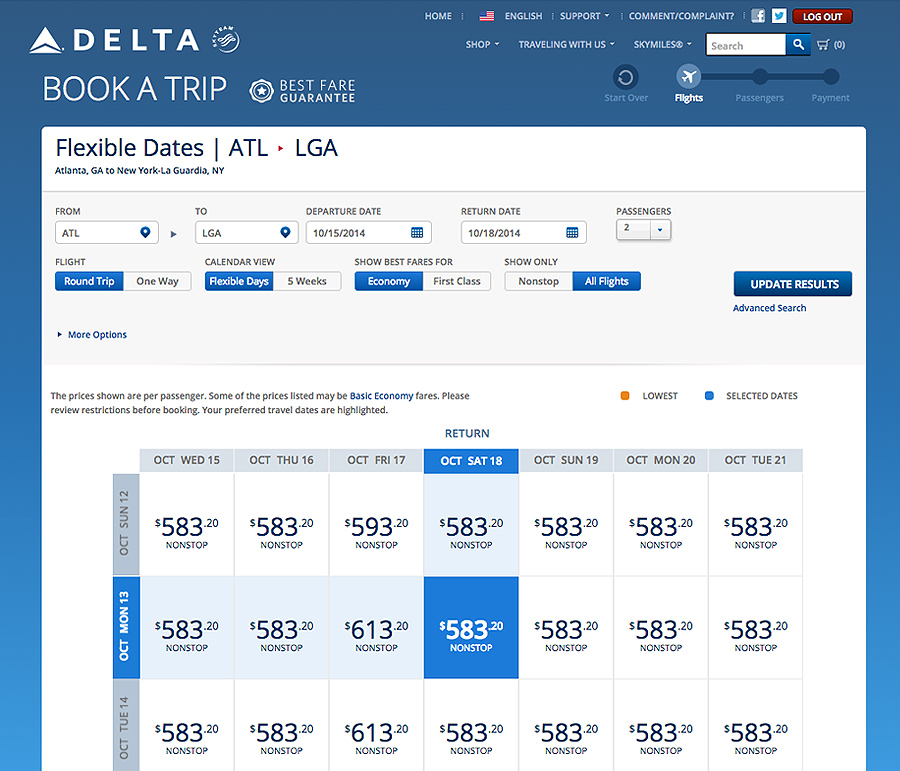Open Delta's Twitter page icon
Image resolution: width=900 pixels, height=771 pixels.
(x=779, y=16)
